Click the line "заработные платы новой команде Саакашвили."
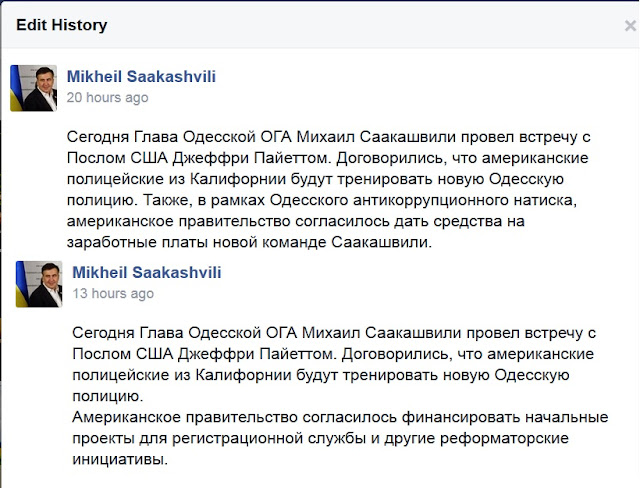 pos(249,242)
